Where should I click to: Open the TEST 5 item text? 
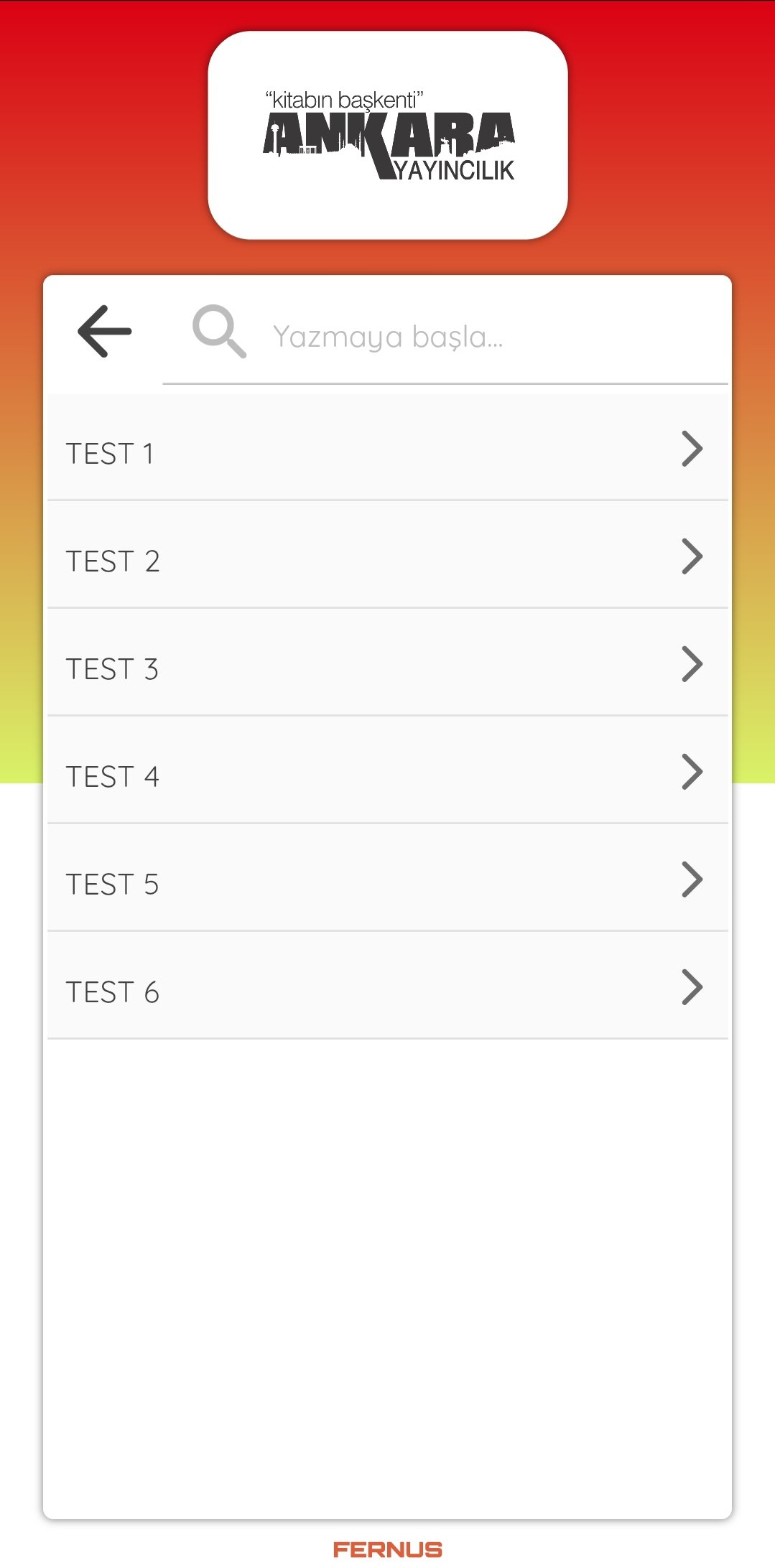pyautogui.click(x=112, y=885)
